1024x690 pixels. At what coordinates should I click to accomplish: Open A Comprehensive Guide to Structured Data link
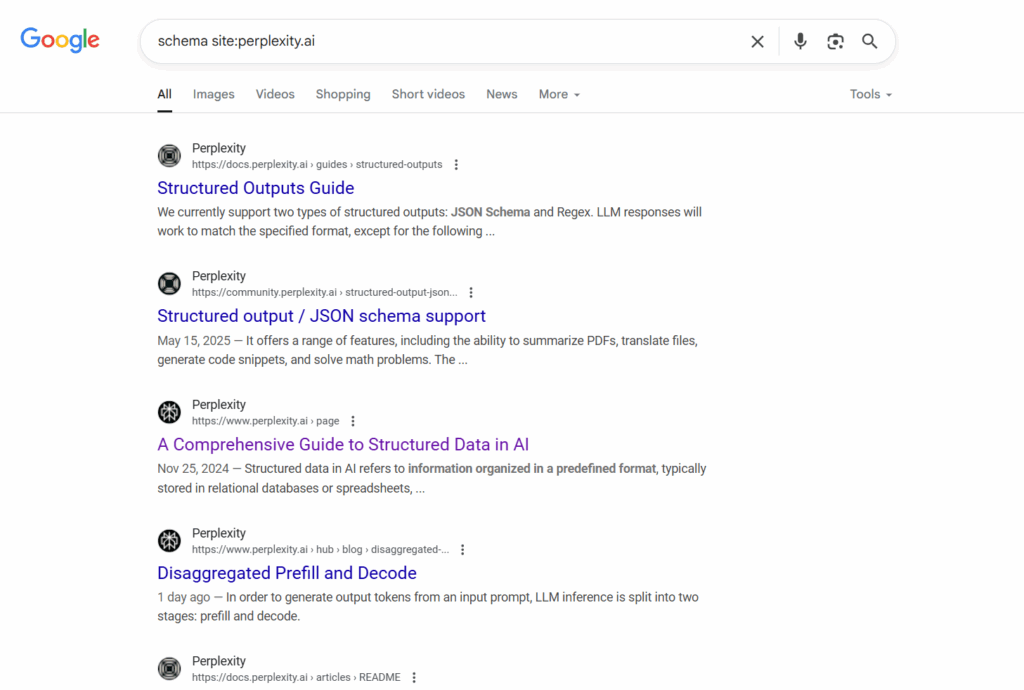(343, 445)
